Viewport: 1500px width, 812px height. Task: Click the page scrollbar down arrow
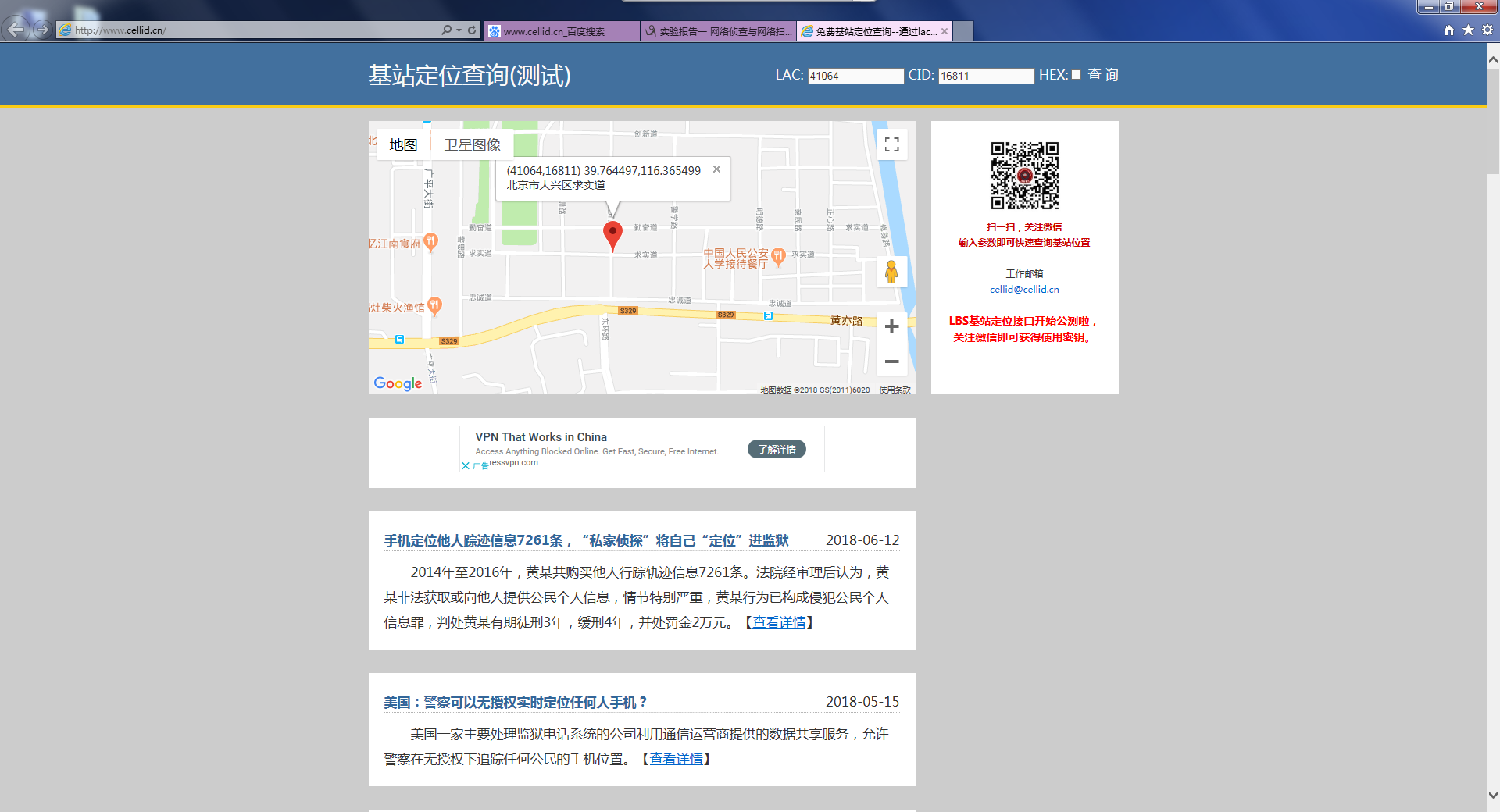coord(1493,796)
